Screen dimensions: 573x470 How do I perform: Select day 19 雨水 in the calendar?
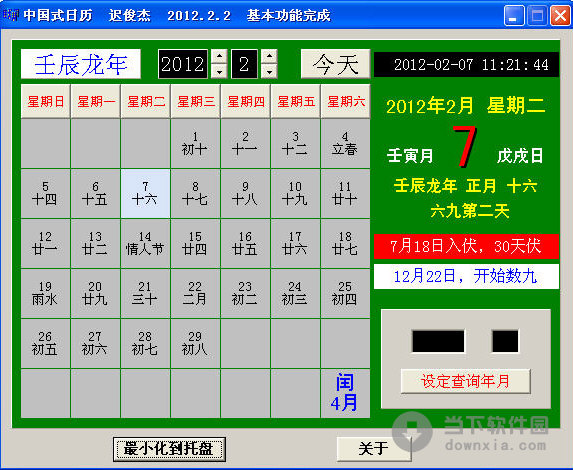point(45,294)
